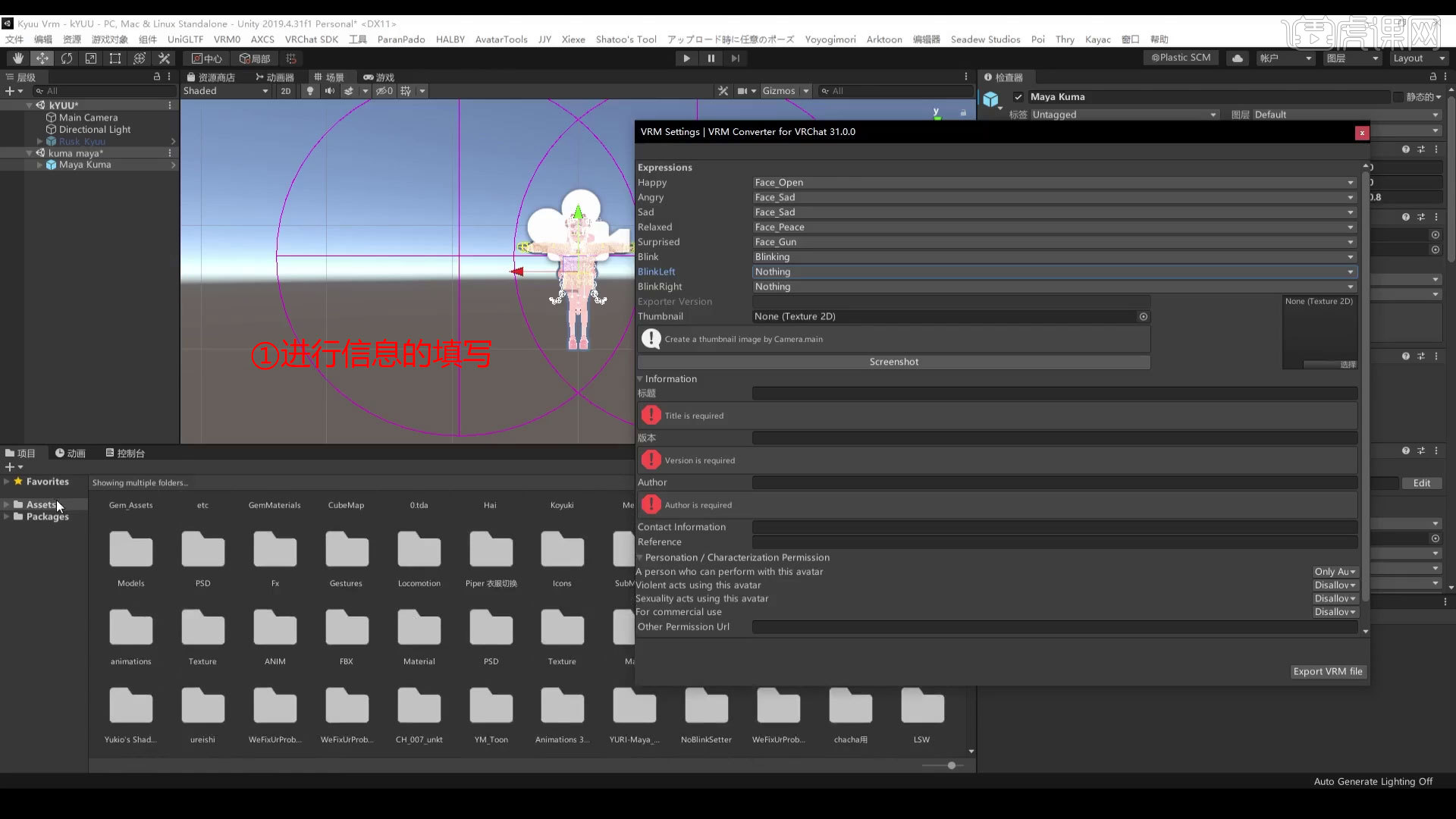Toggle scene view lighting with the bulb icon

pyautogui.click(x=310, y=90)
